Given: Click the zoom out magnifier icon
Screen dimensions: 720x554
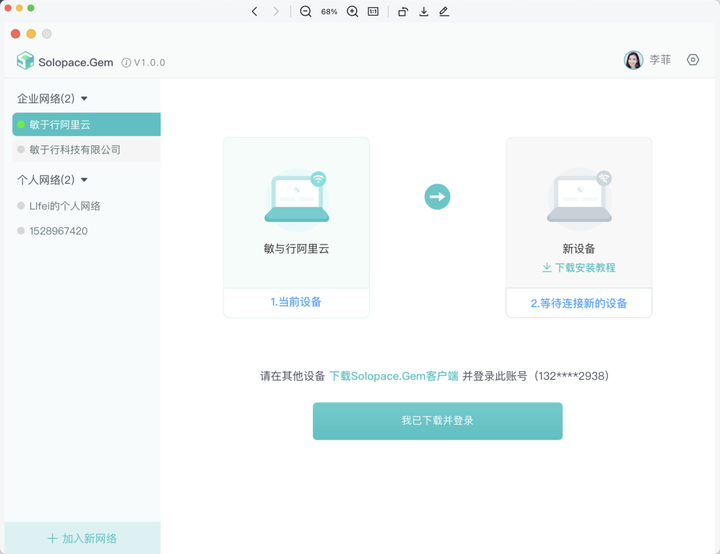Looking at the screenshot, I should pos(306,12).
